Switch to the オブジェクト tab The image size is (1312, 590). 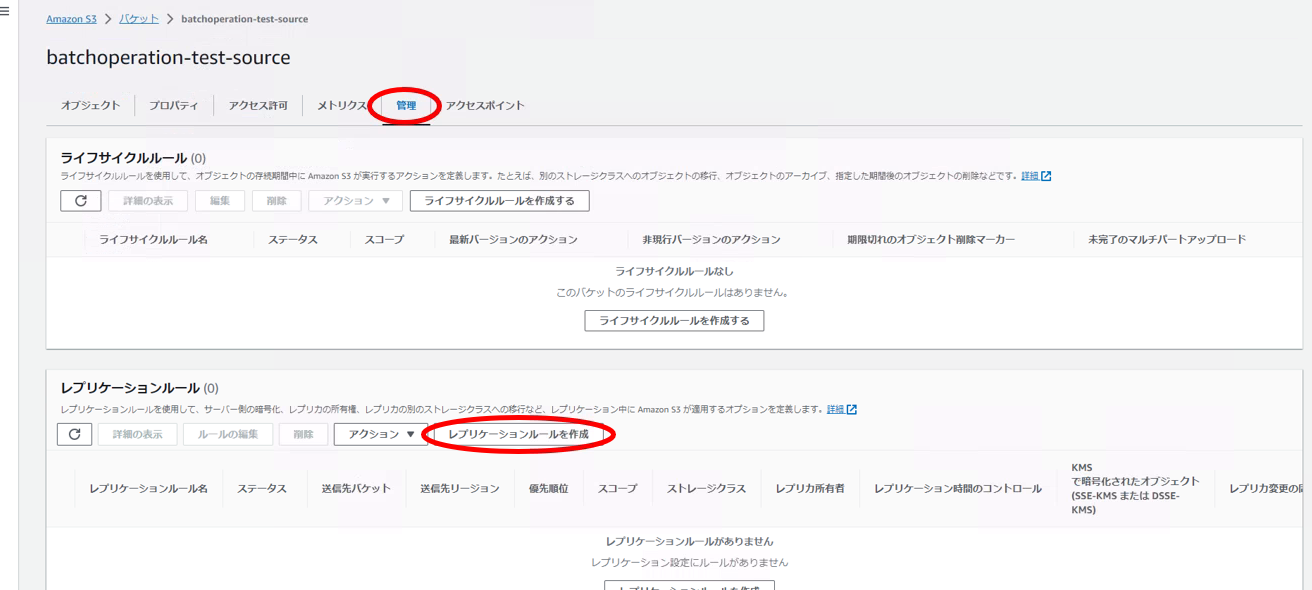tap(90, 106)
